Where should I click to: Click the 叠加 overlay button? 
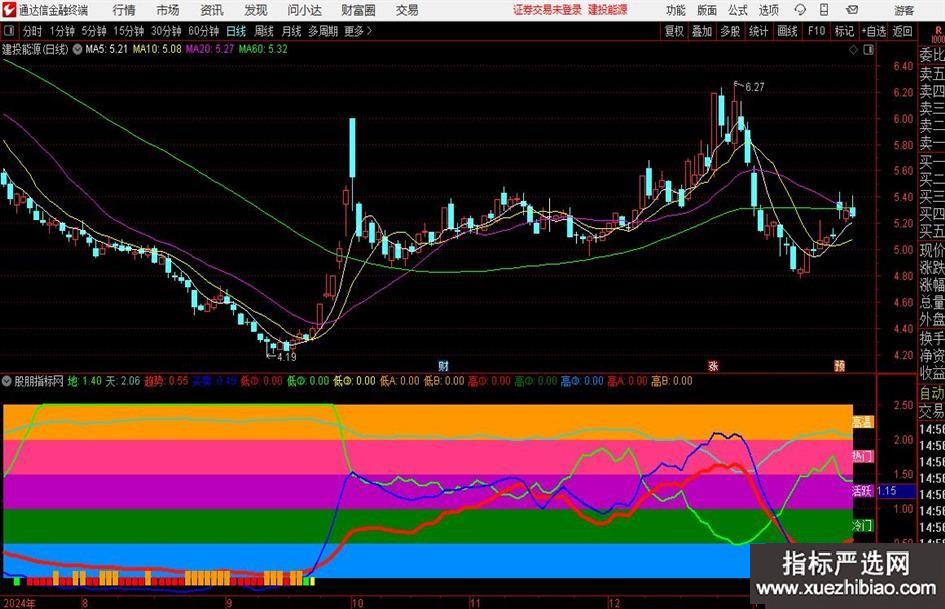pyautogui.click(x=702, y=31)
